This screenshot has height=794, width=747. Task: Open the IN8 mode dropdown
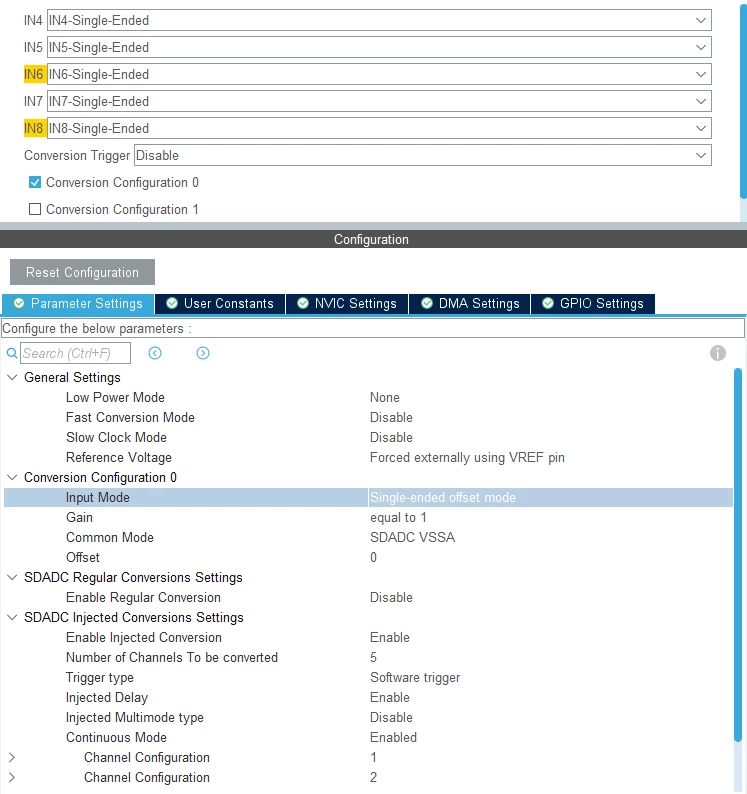tap(379, 128)
